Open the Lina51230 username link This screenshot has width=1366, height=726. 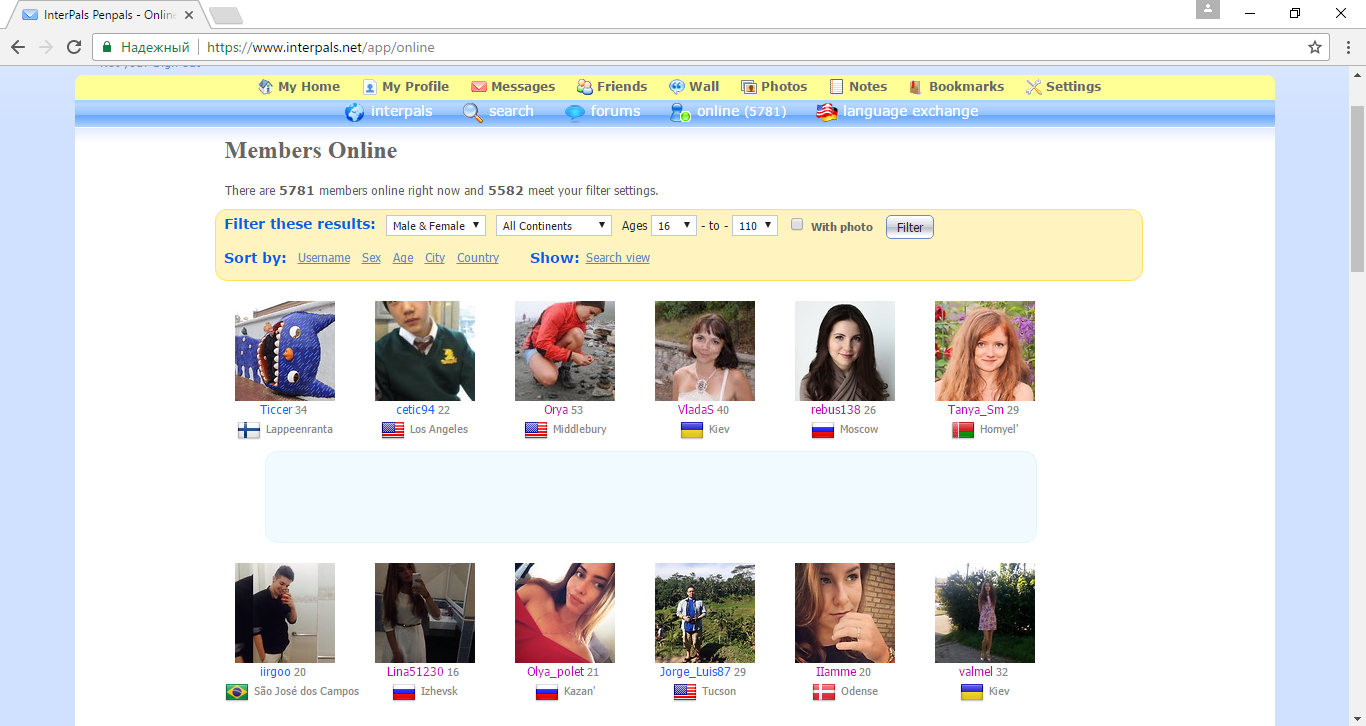point(415,672)
